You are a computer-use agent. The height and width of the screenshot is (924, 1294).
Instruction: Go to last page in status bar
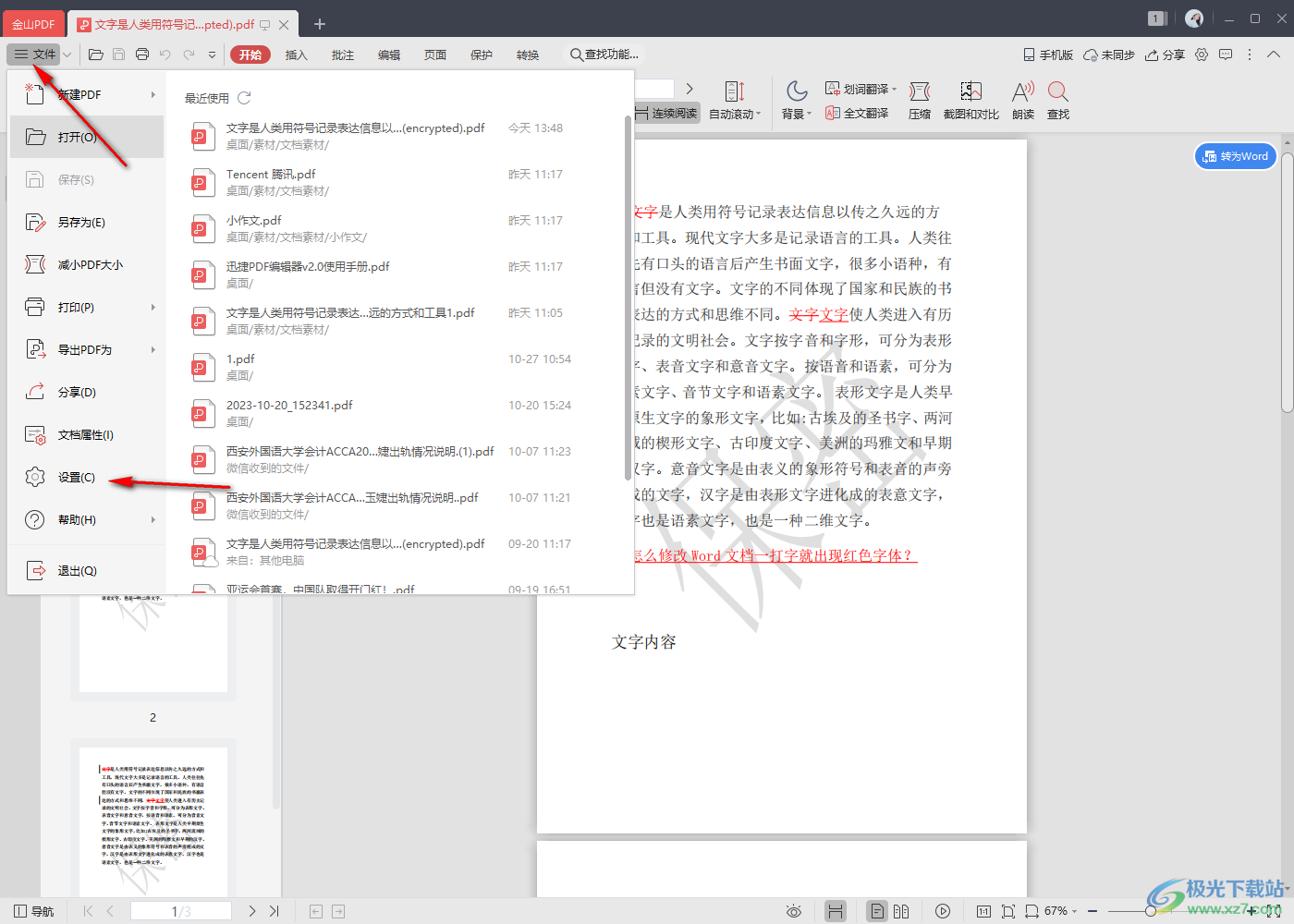tap(274, 911)
